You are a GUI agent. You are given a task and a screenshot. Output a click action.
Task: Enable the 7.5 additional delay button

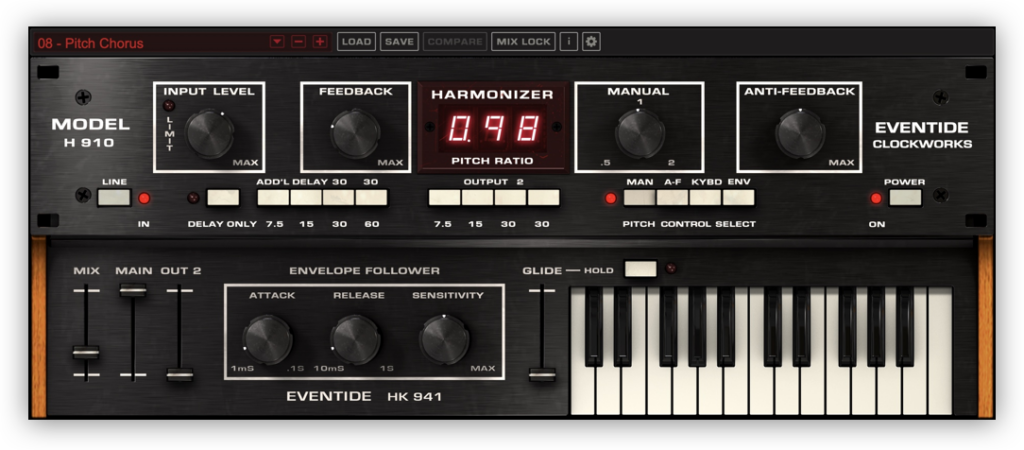(x=274, y=197)
